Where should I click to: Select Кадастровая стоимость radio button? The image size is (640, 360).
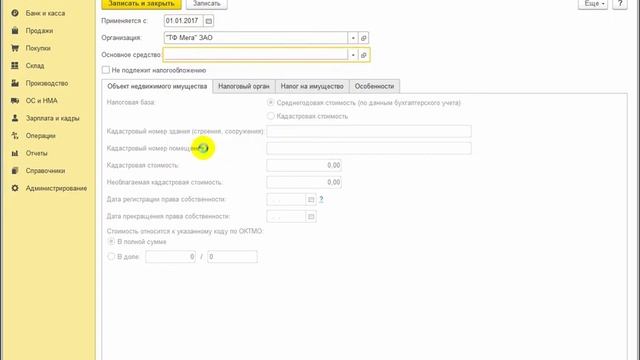coord(271,116)
